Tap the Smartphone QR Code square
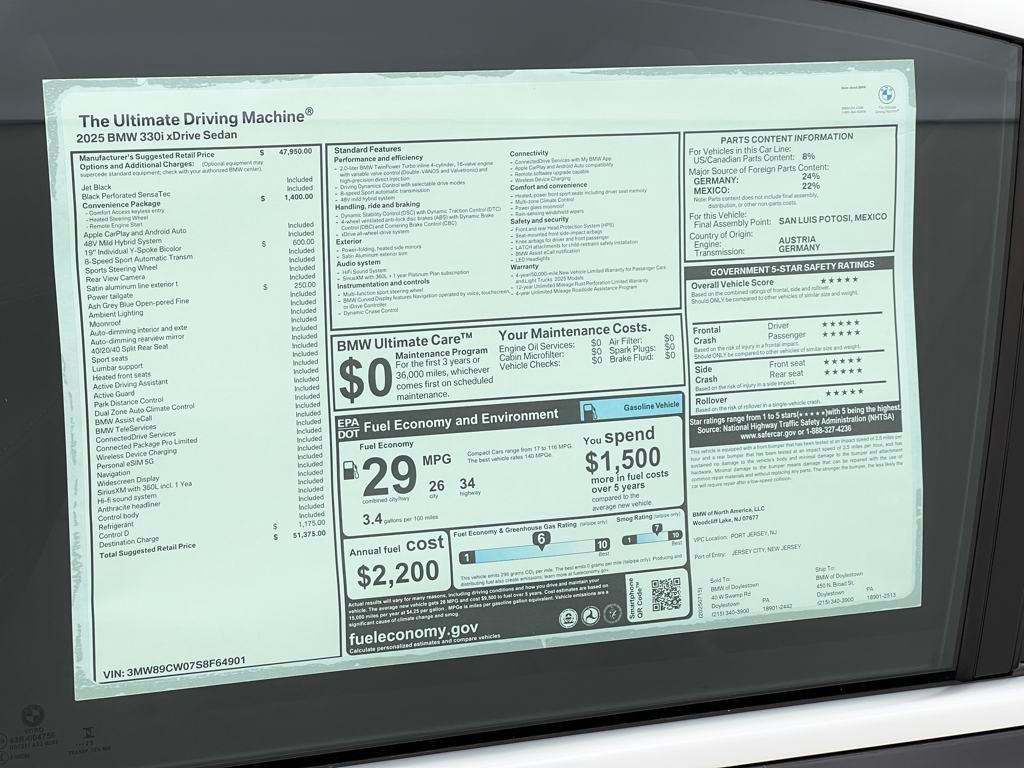This screenshot has height=768, width=1024. [666, 594]
